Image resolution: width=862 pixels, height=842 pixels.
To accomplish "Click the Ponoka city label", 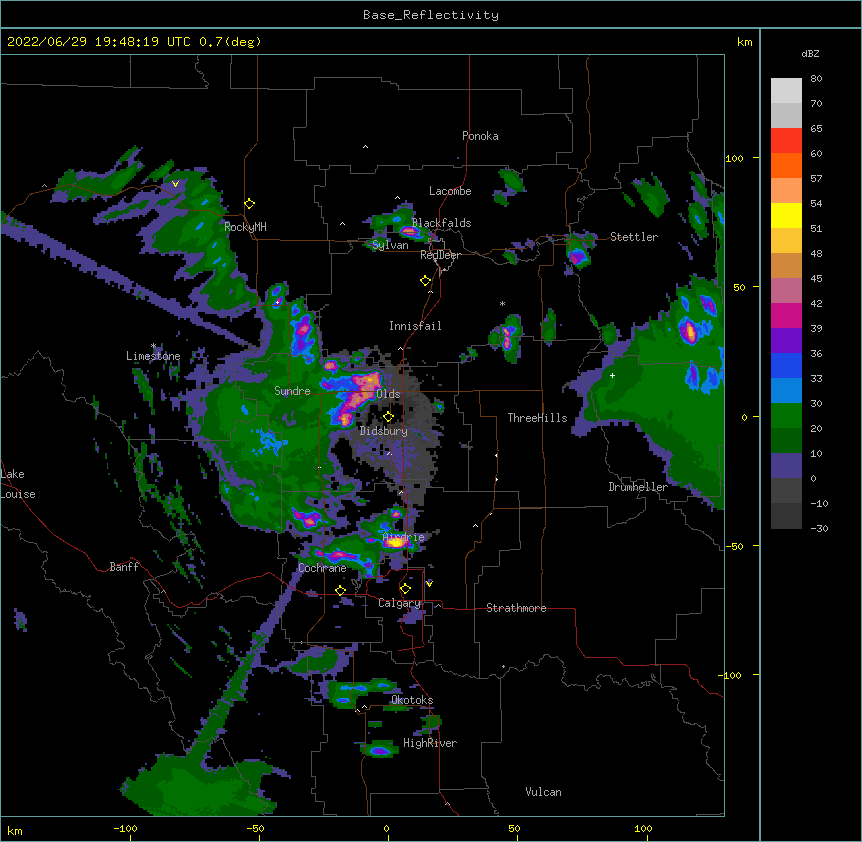I will [480, 136].
